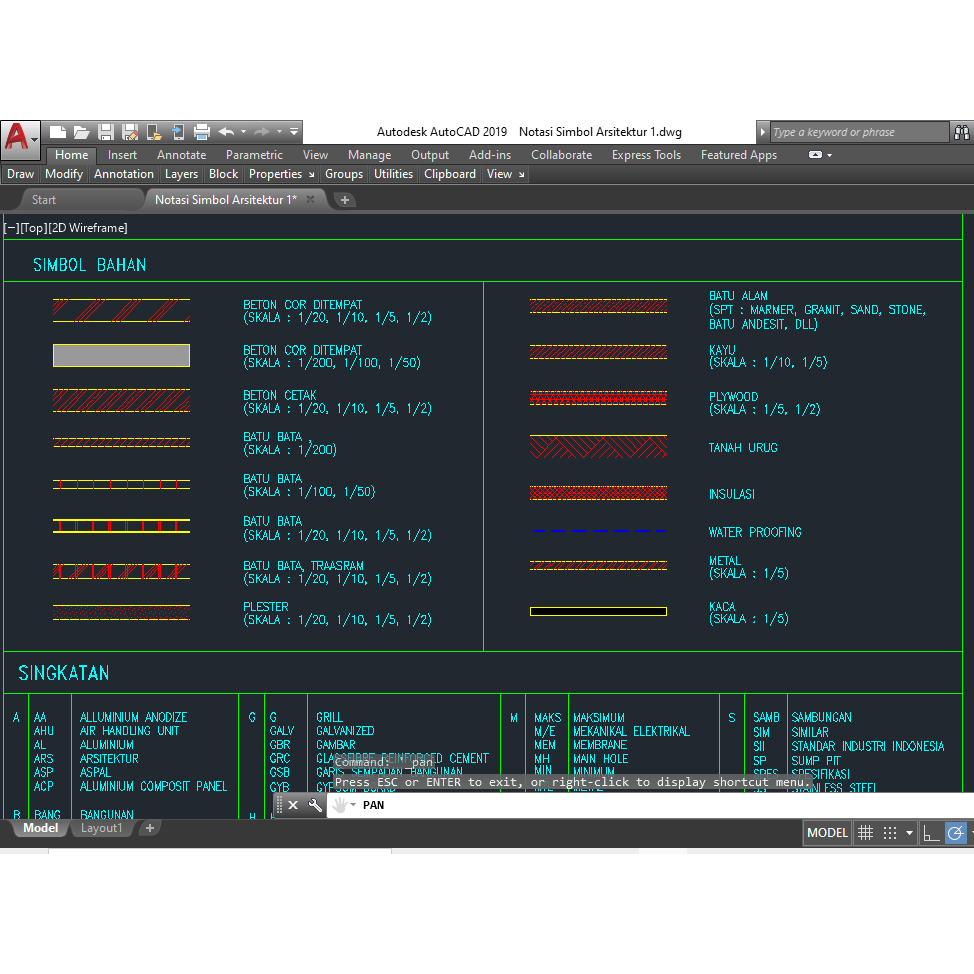Switch to the Insert ribbon tab
The image size is (974, 974).
click(122, 155)
